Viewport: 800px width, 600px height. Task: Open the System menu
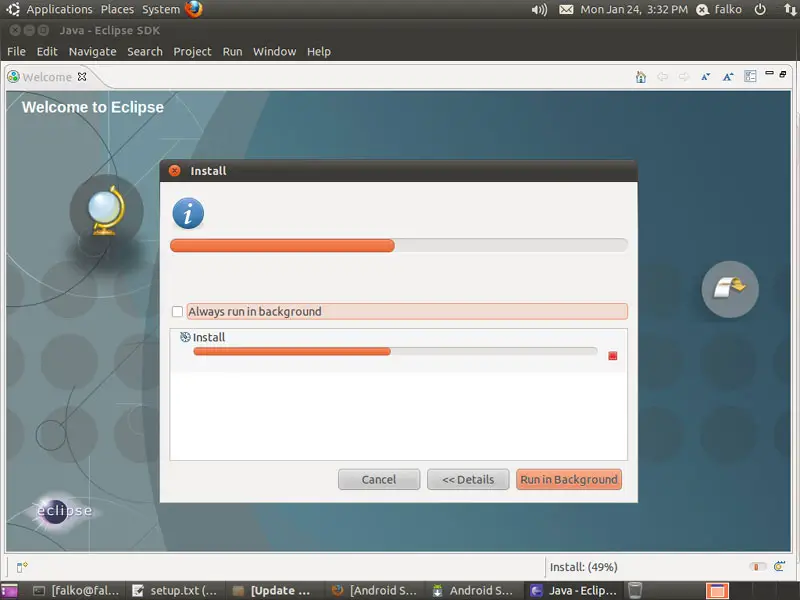pyautogui.click(x=161, y=9)
